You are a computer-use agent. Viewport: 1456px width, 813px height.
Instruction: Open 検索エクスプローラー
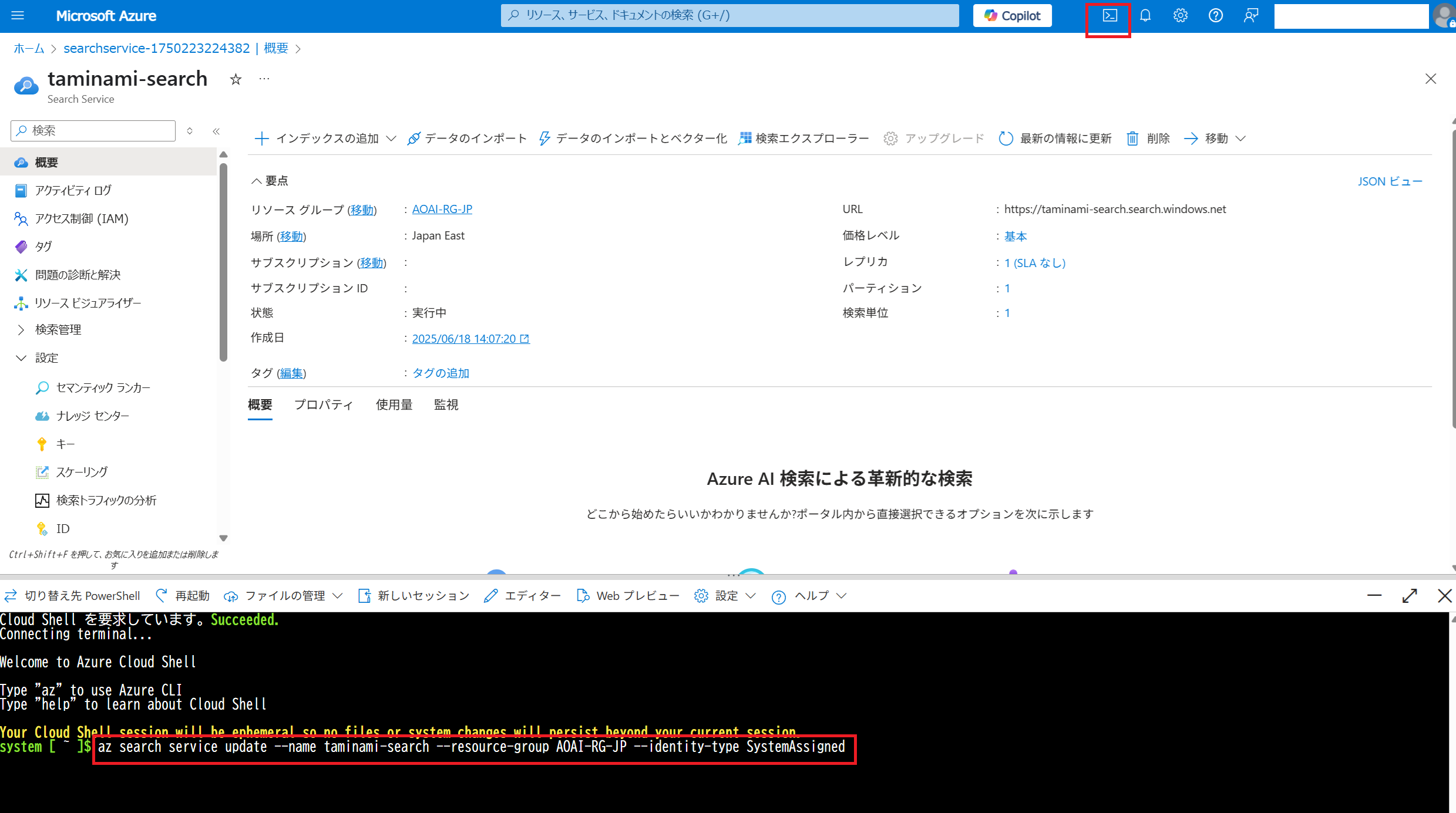point(803,139)
